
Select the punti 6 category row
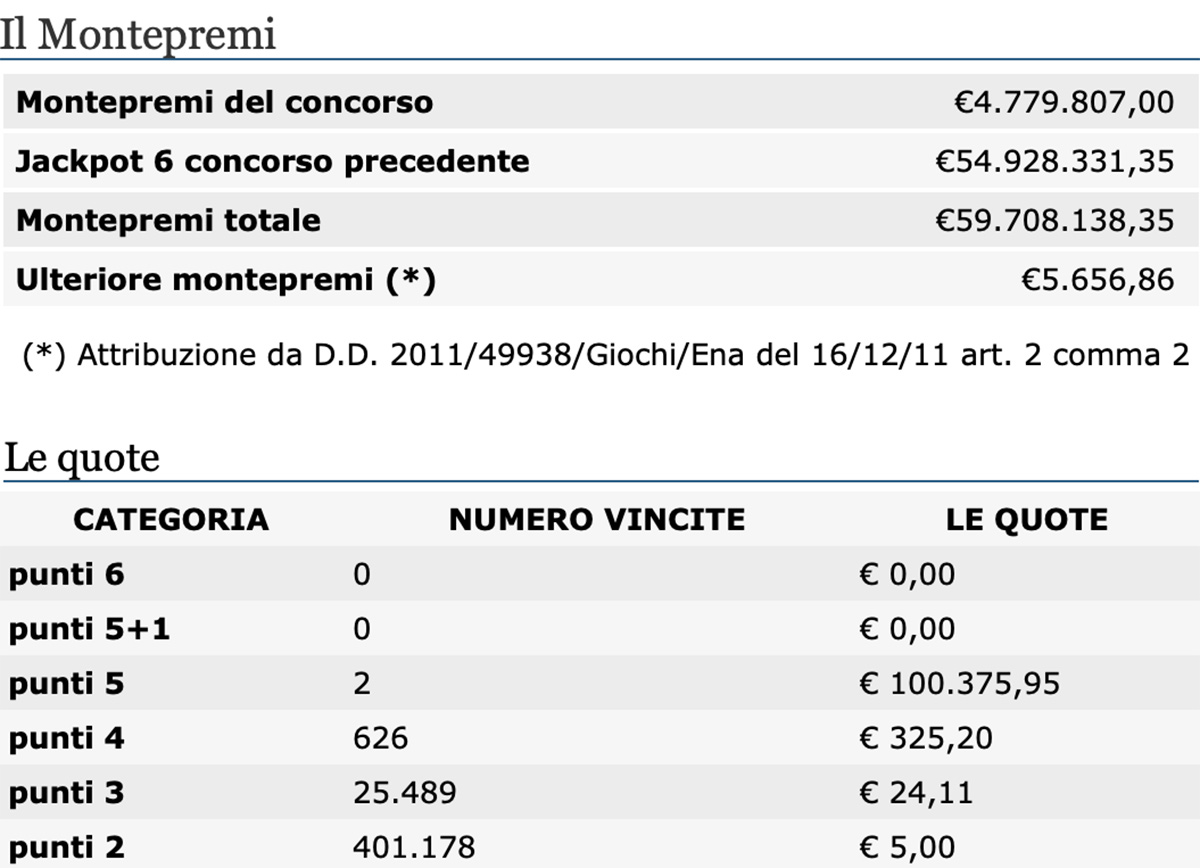600,574
